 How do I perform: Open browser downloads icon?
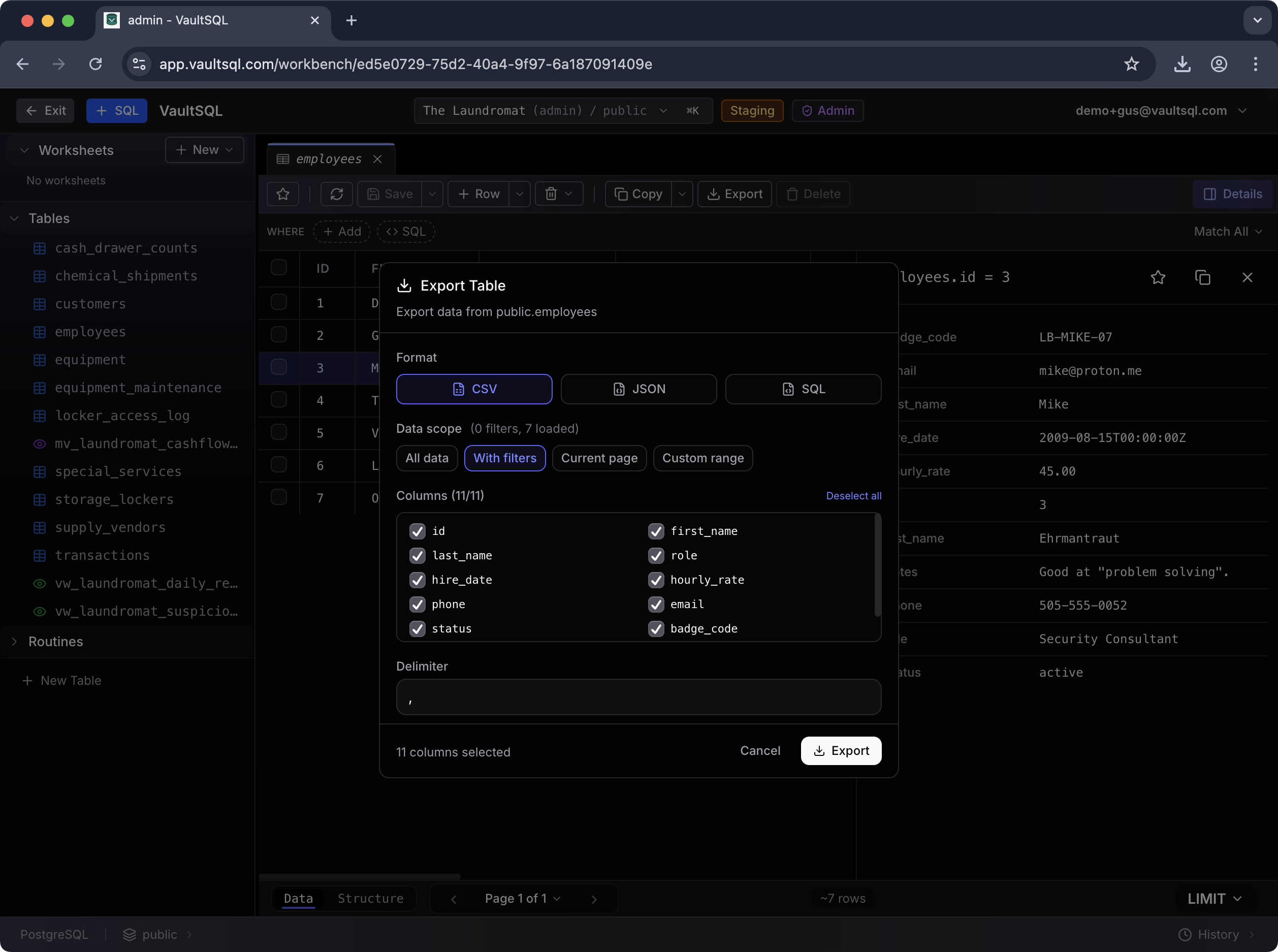tap(1183, 64)
